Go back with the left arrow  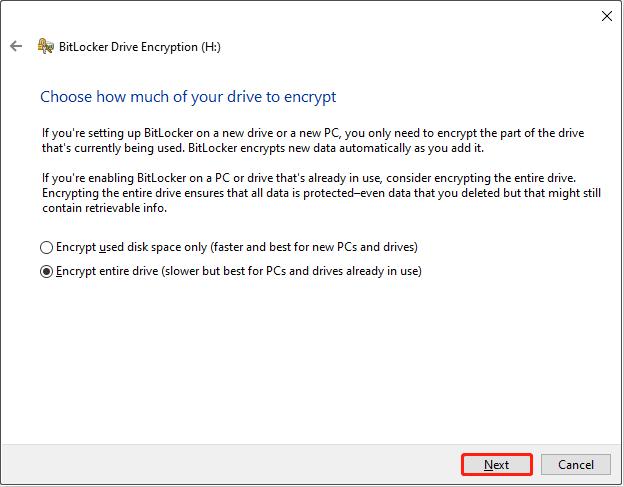coord(16,46)
